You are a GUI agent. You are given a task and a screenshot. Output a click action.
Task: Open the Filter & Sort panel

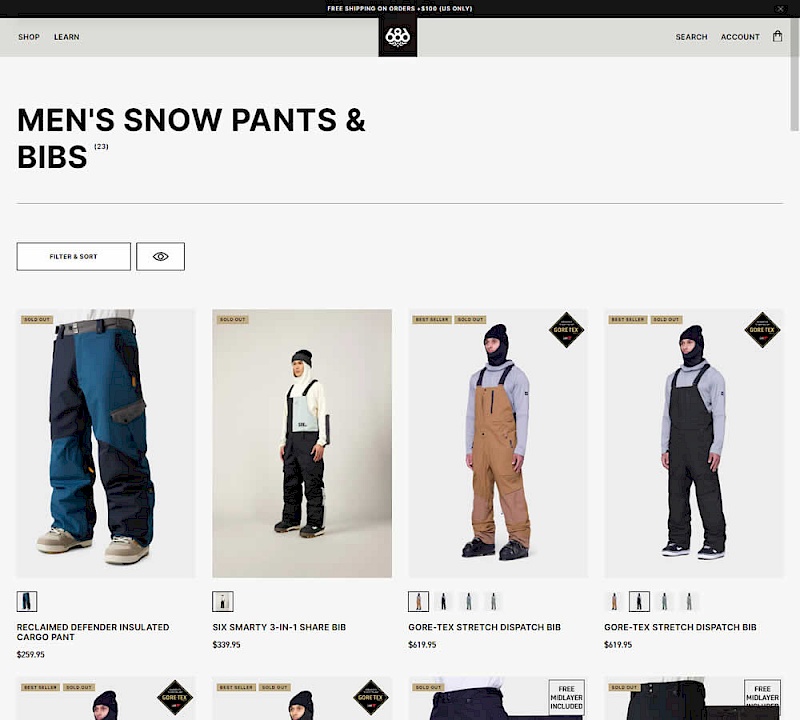73,256
